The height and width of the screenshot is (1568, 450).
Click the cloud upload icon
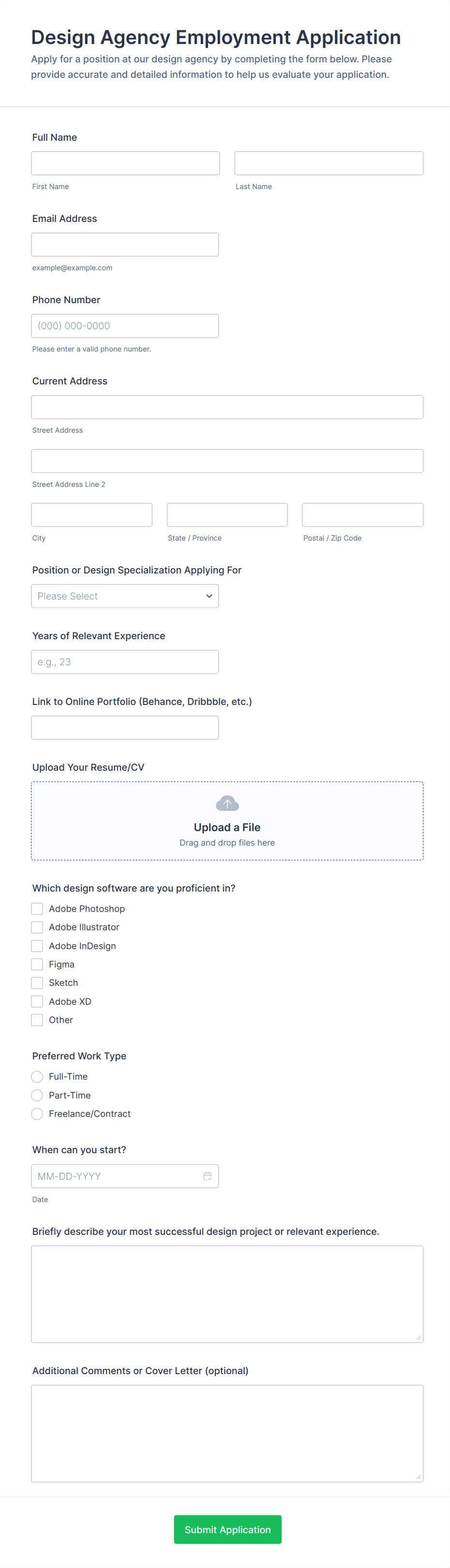(227, 804)
